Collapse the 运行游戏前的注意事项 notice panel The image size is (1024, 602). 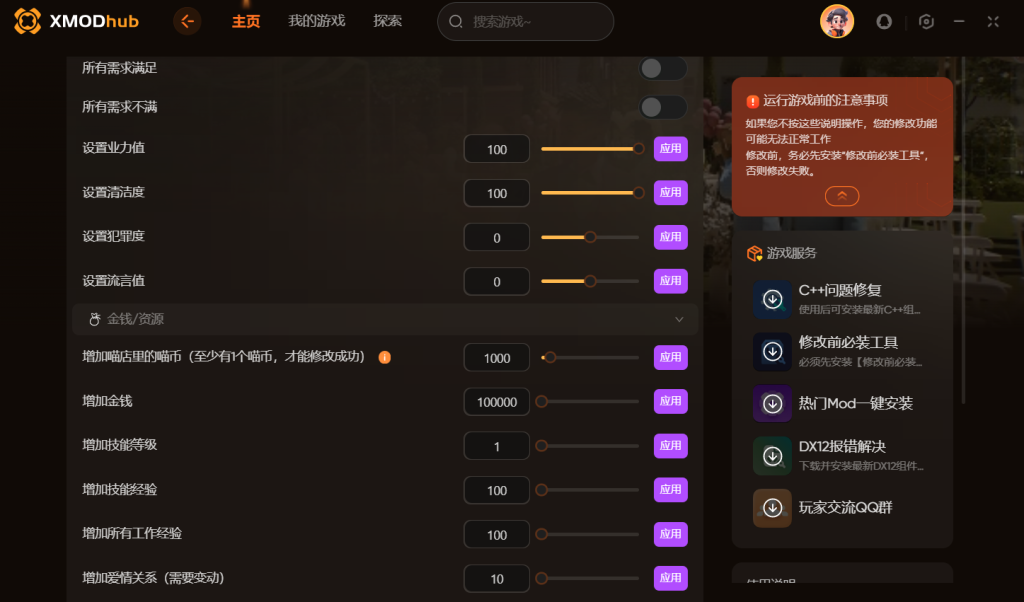pyautogui.click(x=842, y=196)
